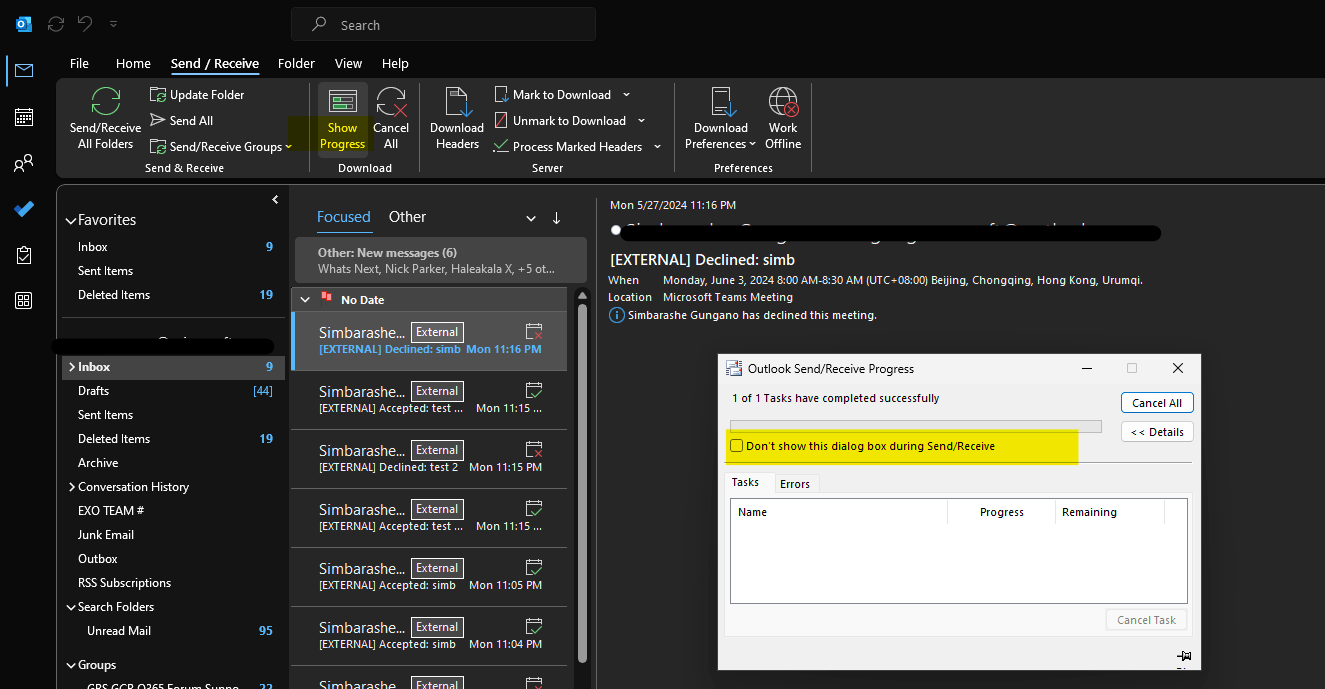The width and height of the screenshot is (1325, 689).
Task: Switch to the Help ribbon tab
Action: (395, 63)
